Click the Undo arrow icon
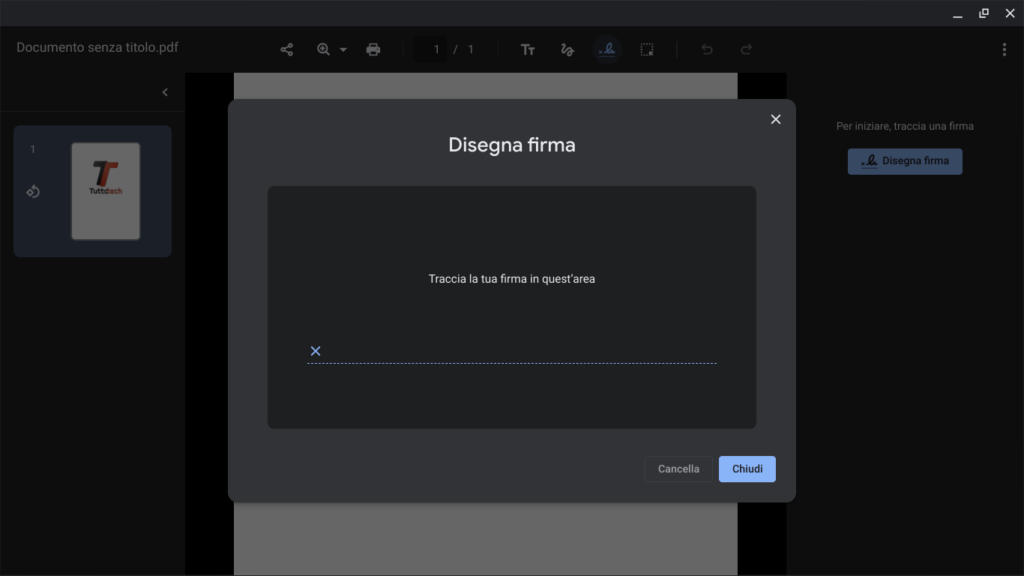The height and width of the screenshot is (576, 1024). (707, 48)
